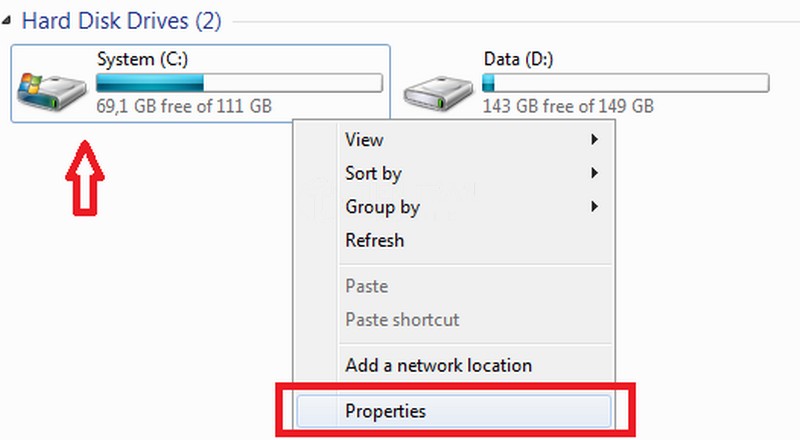Select the System (C:) drive icon
Screen dimensions: 800x440
point(52,89)
